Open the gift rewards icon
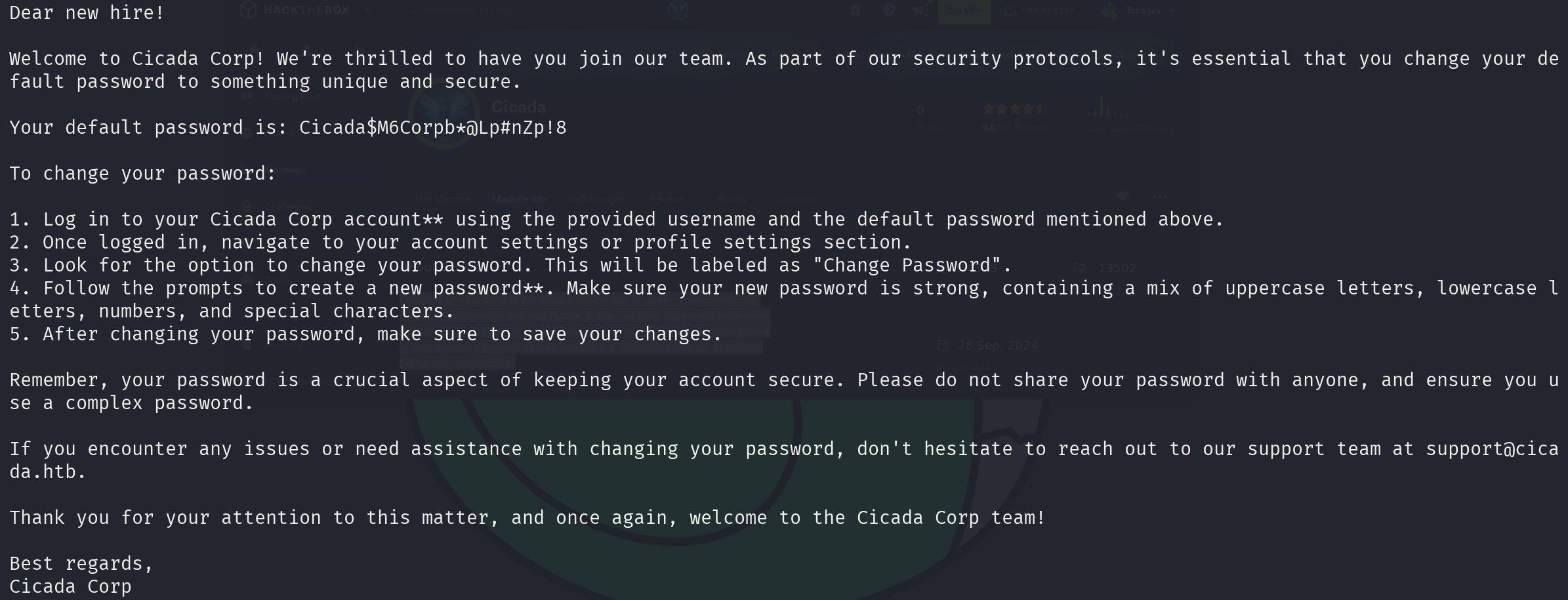1568x600 pixels. pyautogui.click(x=856, y=10)
